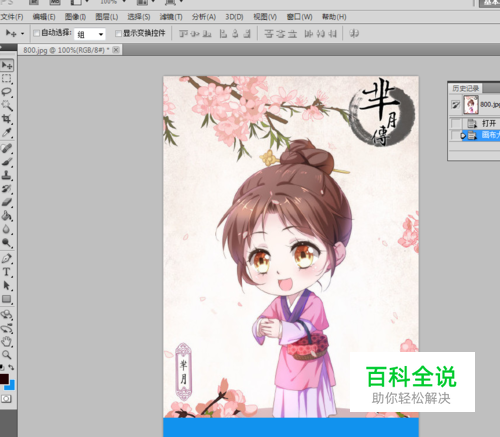Screen dimensions: 500x437
Task: Select the 打开 history state
Action: click(481, 124)
